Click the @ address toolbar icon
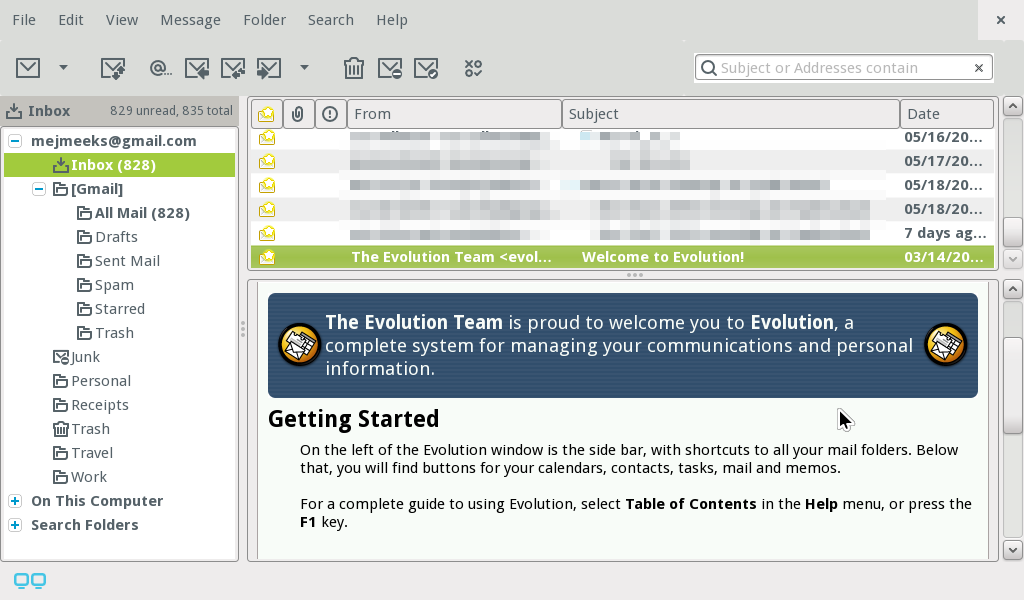This screenshot has height=600, width=1024. pos(160,68)
